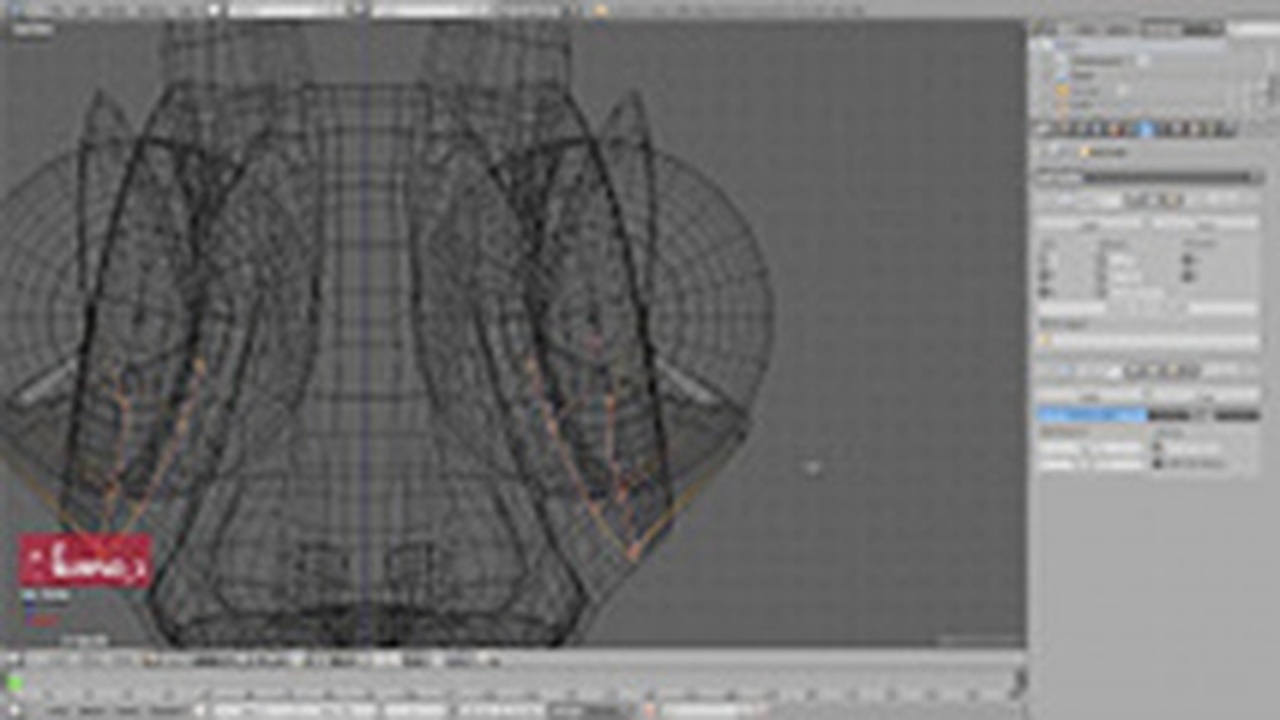
Task: Click the 3D View editor type icon
Action: pos(14,661)
